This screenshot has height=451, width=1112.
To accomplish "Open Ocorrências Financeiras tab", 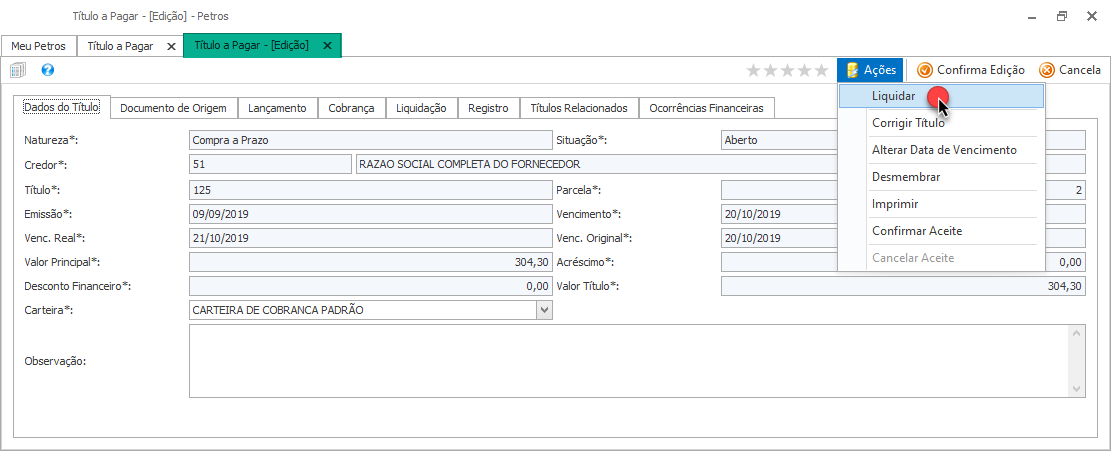I will point(706,108).
